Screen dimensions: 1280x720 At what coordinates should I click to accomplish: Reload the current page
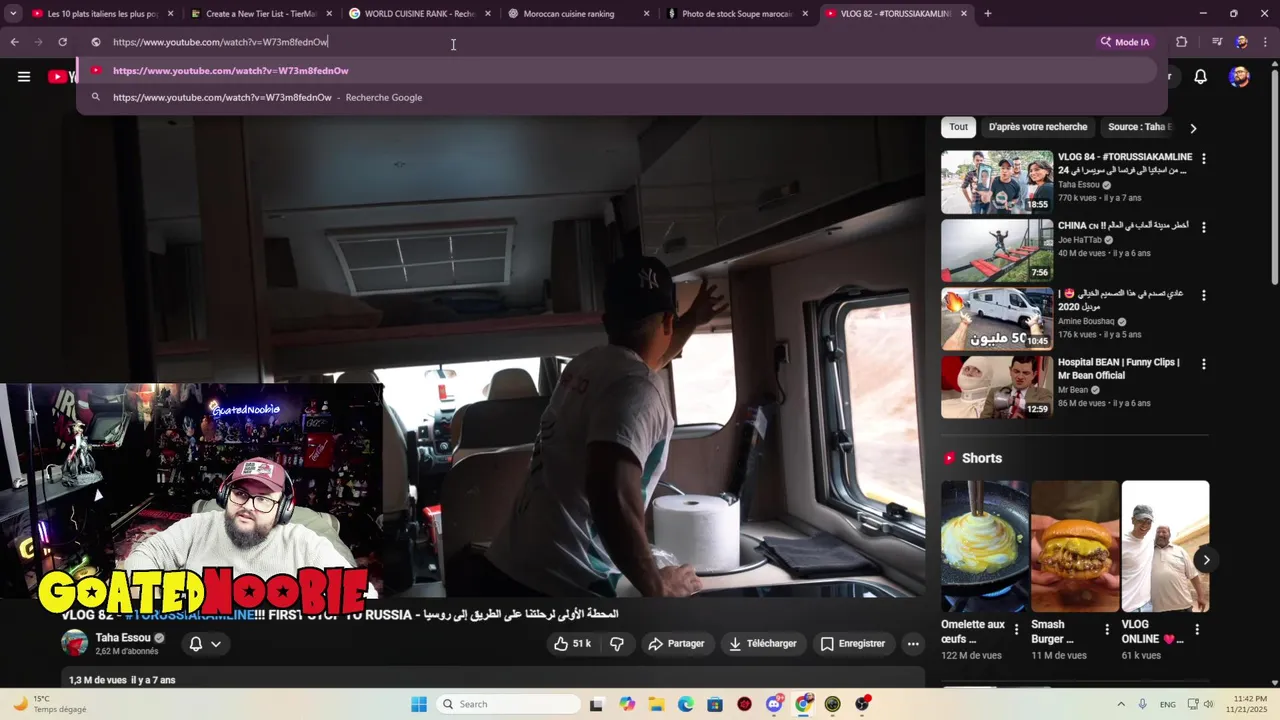tap(62, 42)
